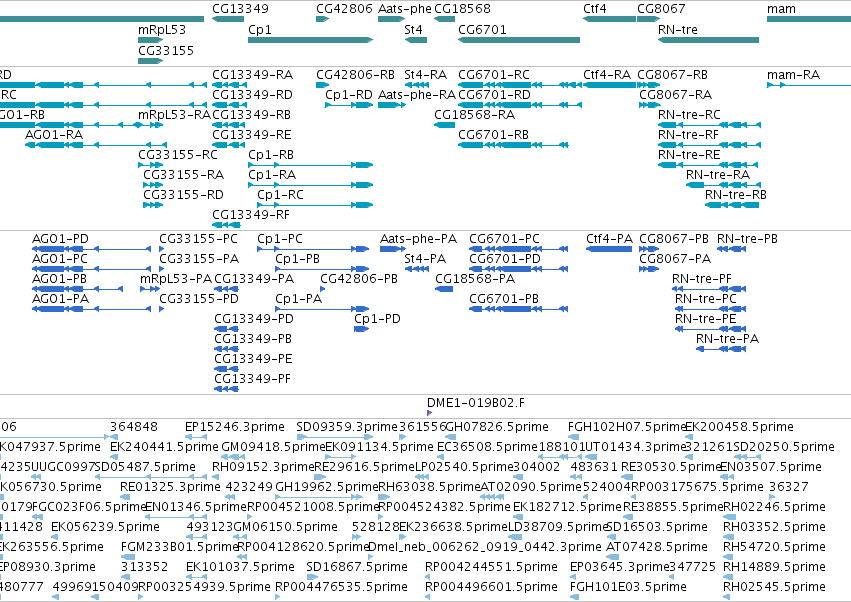The height and width of the screenshot is (602, 851).
Task: Open transcript CG6701-RC
Action: pyautogui.click(x=494, y=74)
